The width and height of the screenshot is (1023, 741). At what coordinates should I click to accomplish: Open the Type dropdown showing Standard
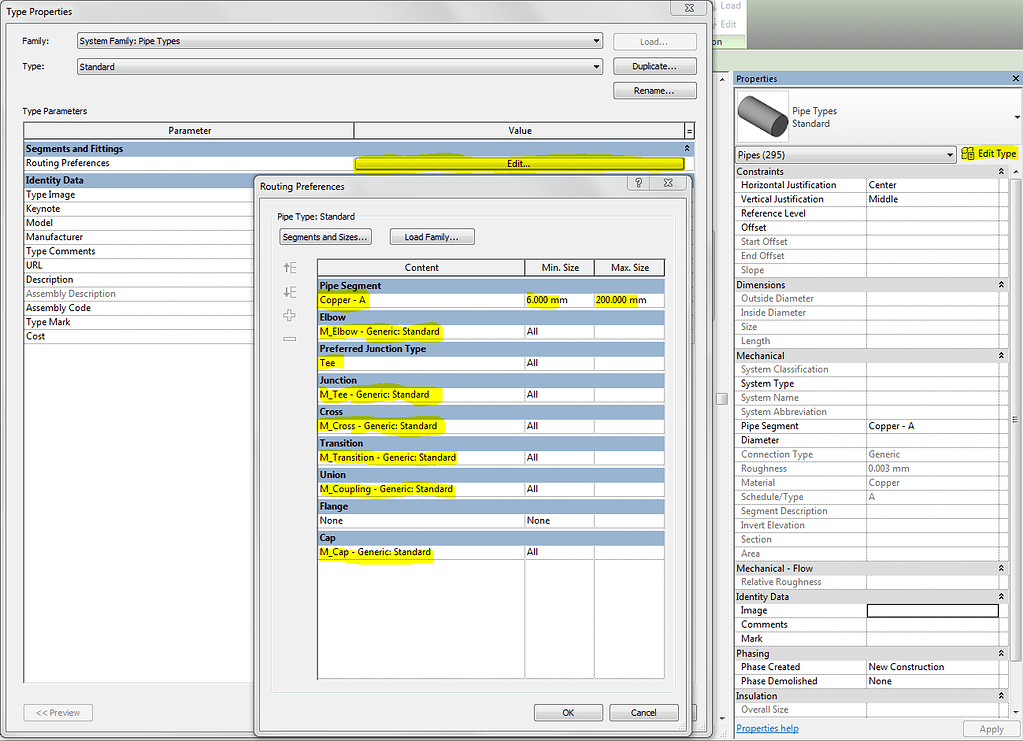point(596,67)
